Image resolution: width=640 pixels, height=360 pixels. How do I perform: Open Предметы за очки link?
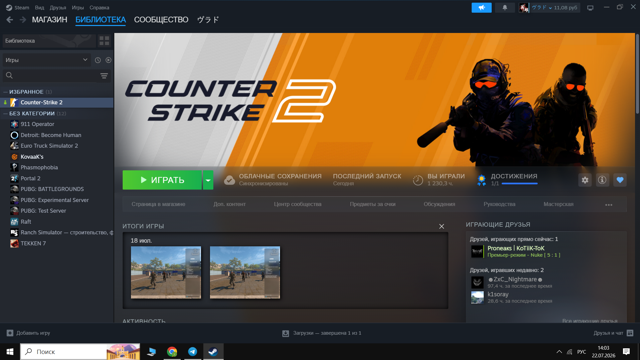373,204
